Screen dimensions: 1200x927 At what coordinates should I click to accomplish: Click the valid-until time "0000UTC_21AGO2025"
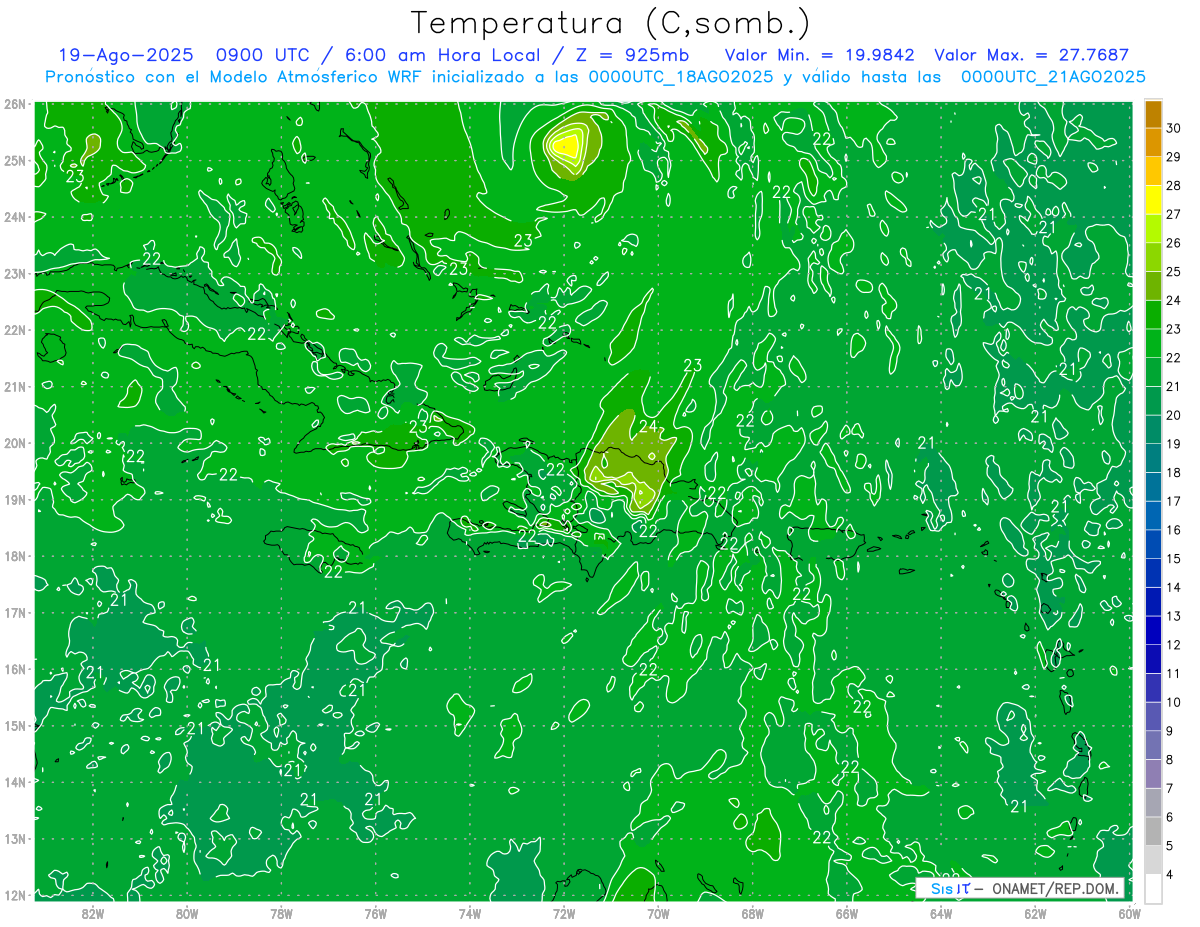click(1053, 77)
